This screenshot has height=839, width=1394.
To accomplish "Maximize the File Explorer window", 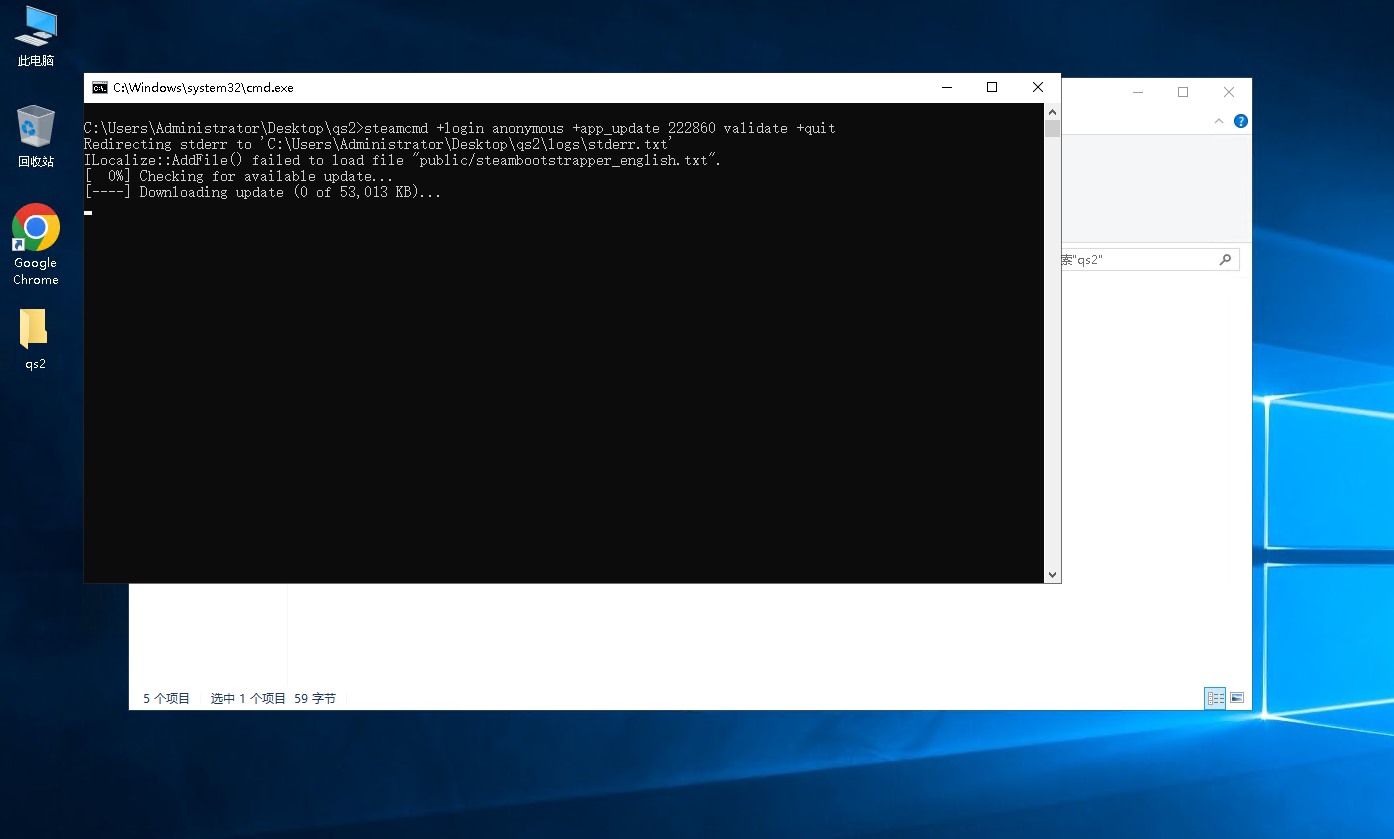I will (x=1183, y=93).
